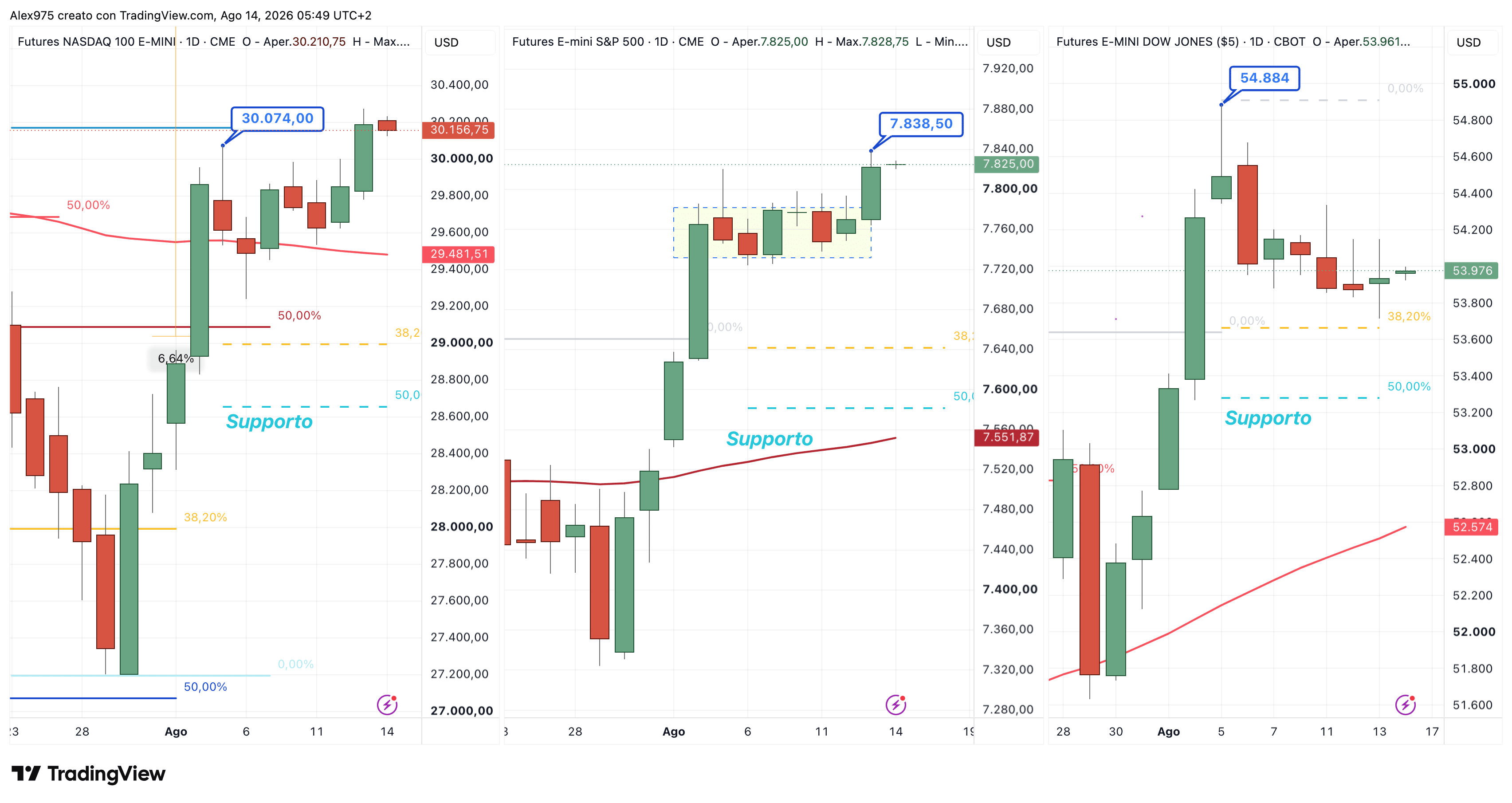The height and width of the screenshot is (803, 1512).
Task: Click the 6,64% measurement label on NASDAQ chart
Action: coord(176,358)
